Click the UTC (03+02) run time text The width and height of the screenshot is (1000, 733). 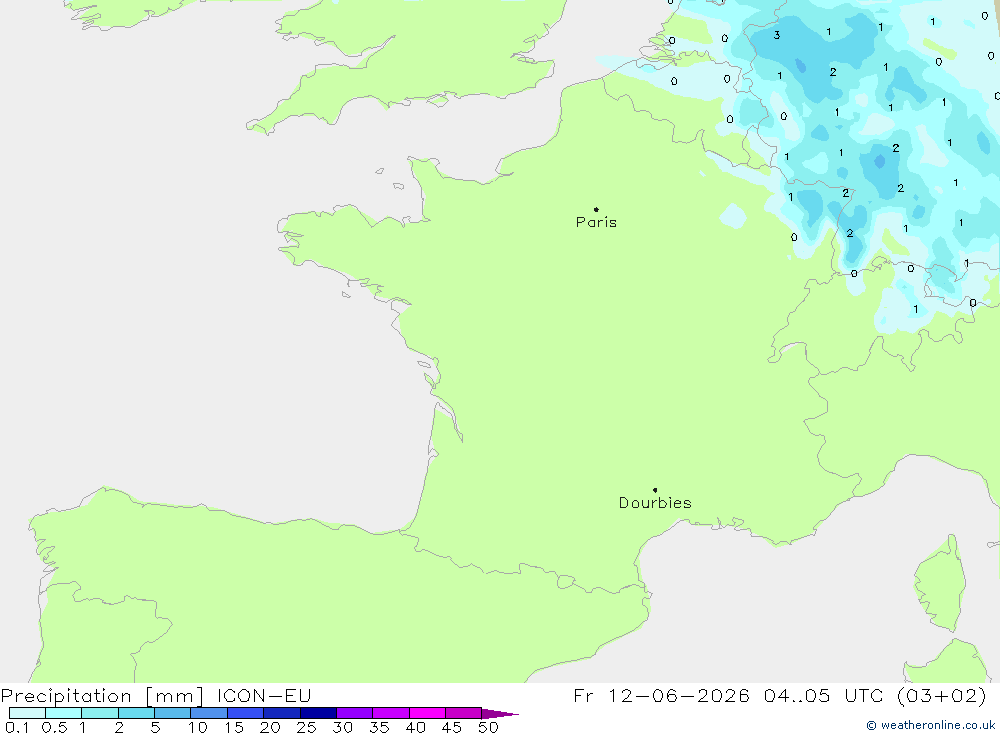[915, 695]
